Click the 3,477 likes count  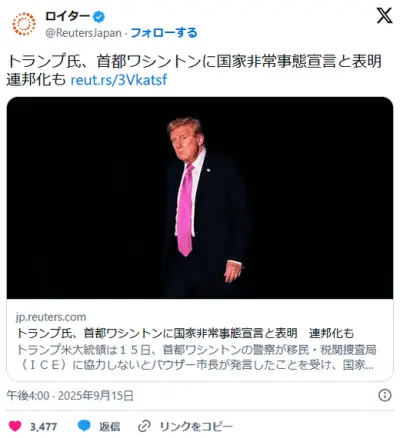[x=43, y=426]
